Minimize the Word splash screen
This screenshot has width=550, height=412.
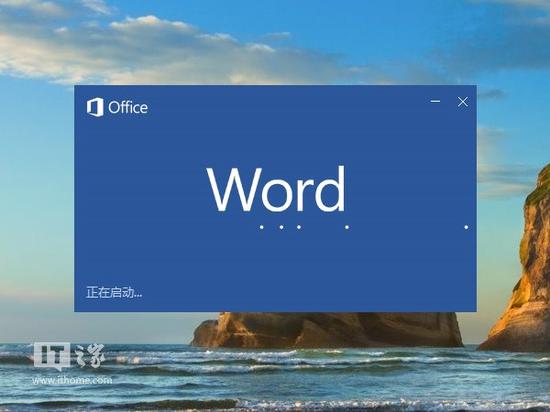(x=435, y=101)
